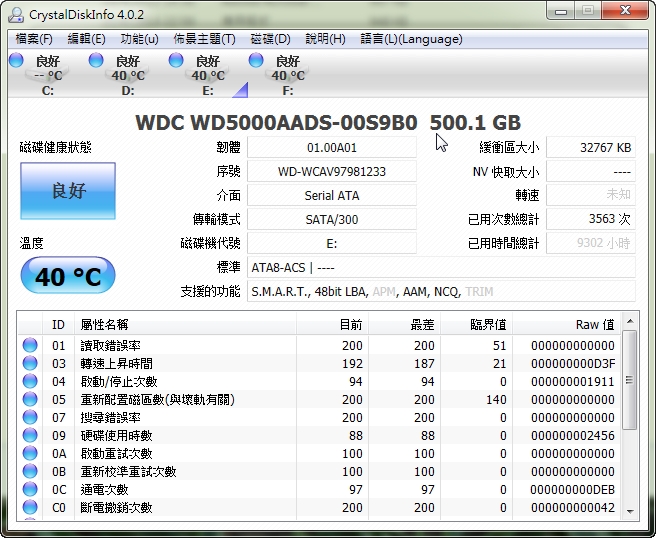
Task: Select the 斷電撤銷次數 attribute row
Action: tap(319, 507)
